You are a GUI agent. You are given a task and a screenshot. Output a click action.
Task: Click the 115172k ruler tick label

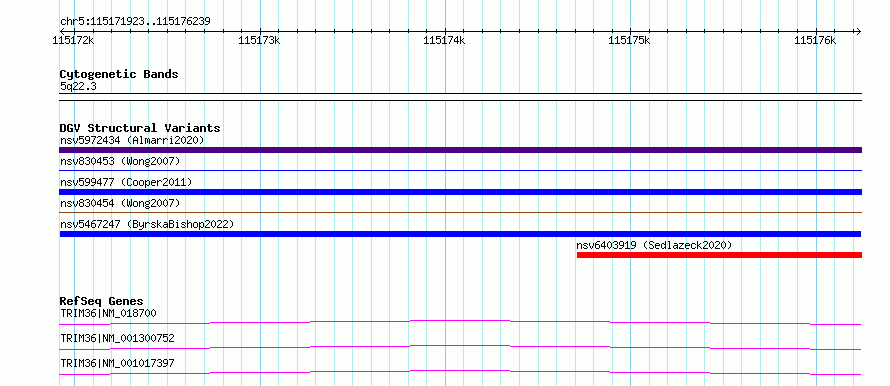(73, 40)
